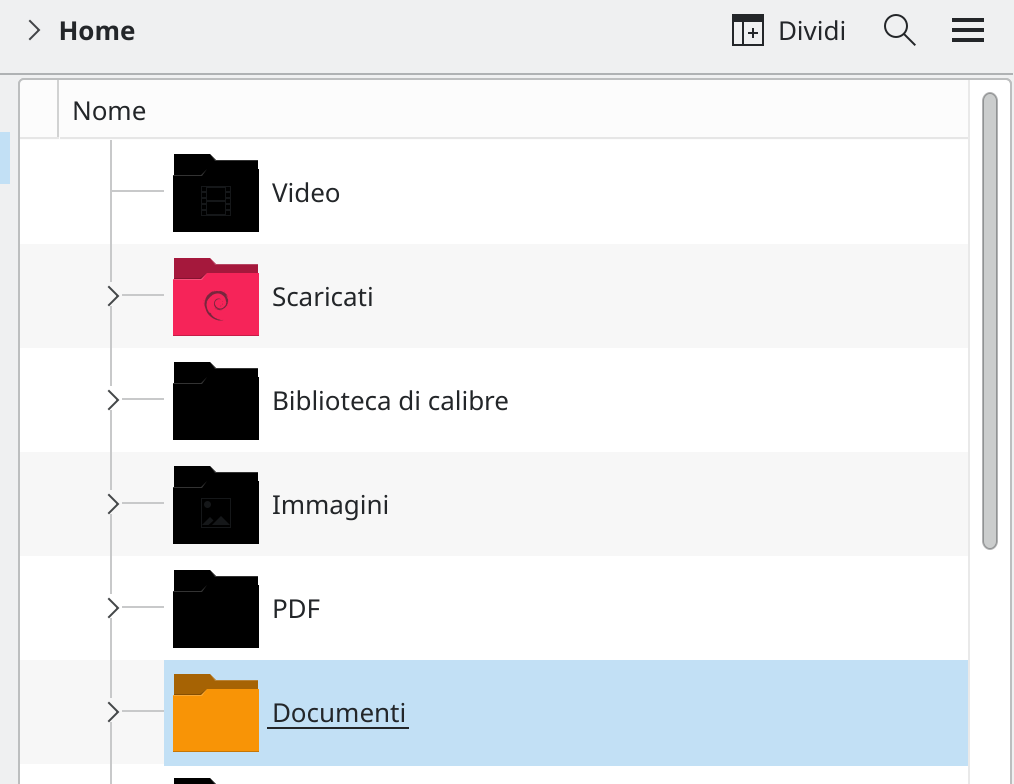Click the orange Documenti folder icon

tap(216, 713)
